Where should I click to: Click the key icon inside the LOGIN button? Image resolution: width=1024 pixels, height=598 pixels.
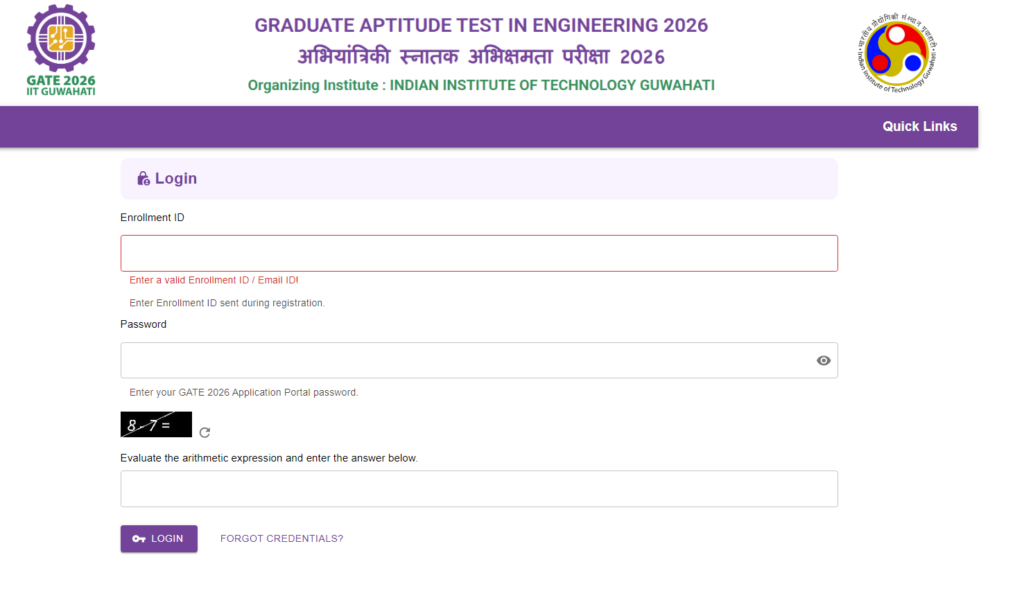138,538
